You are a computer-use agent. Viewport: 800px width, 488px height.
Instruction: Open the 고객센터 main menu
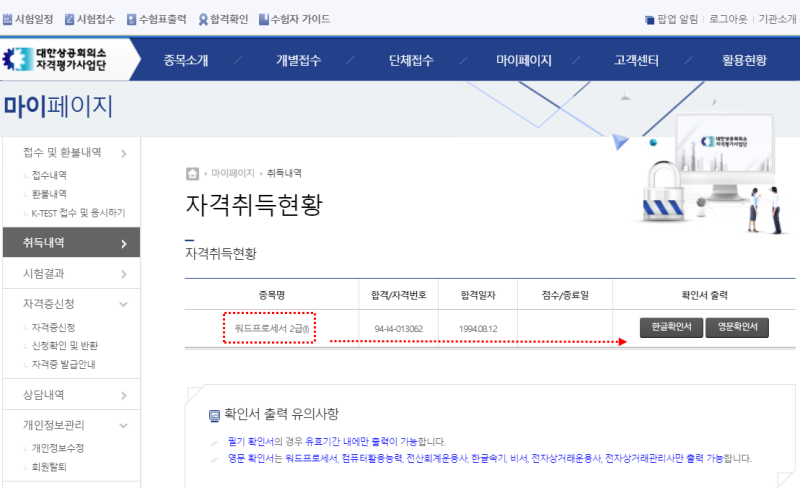pyautogui.click(x=636, y=60)
